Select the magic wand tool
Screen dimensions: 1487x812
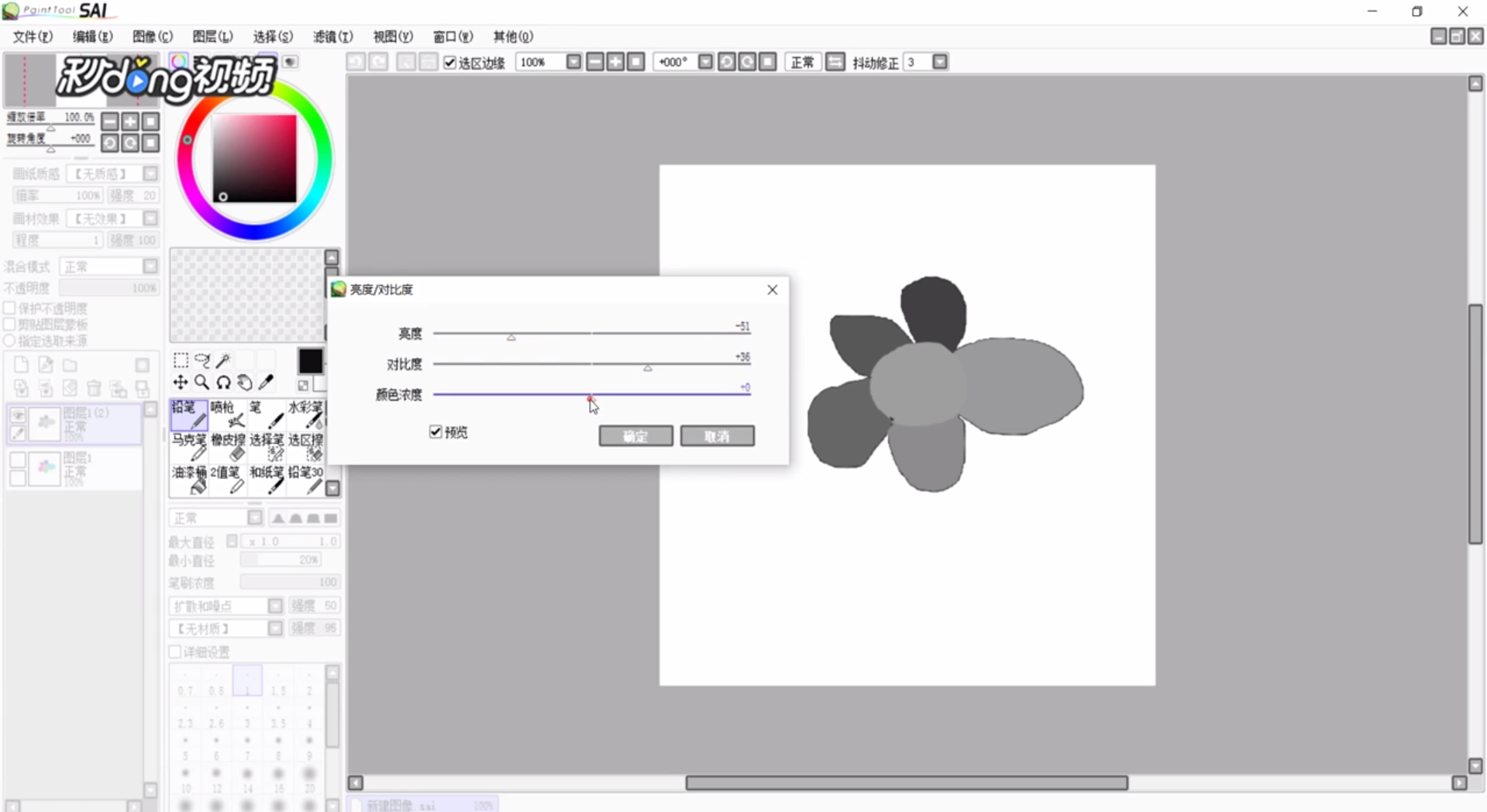(223, 360)
